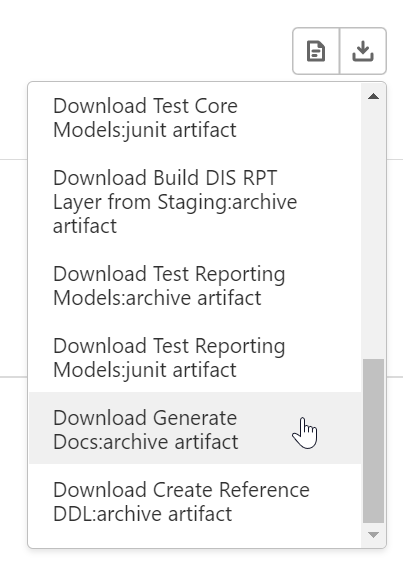Get the Staging DIS RPT Layer archive
Image resolution: width=403 pixels, height=561 pixels.
(195, 201)
